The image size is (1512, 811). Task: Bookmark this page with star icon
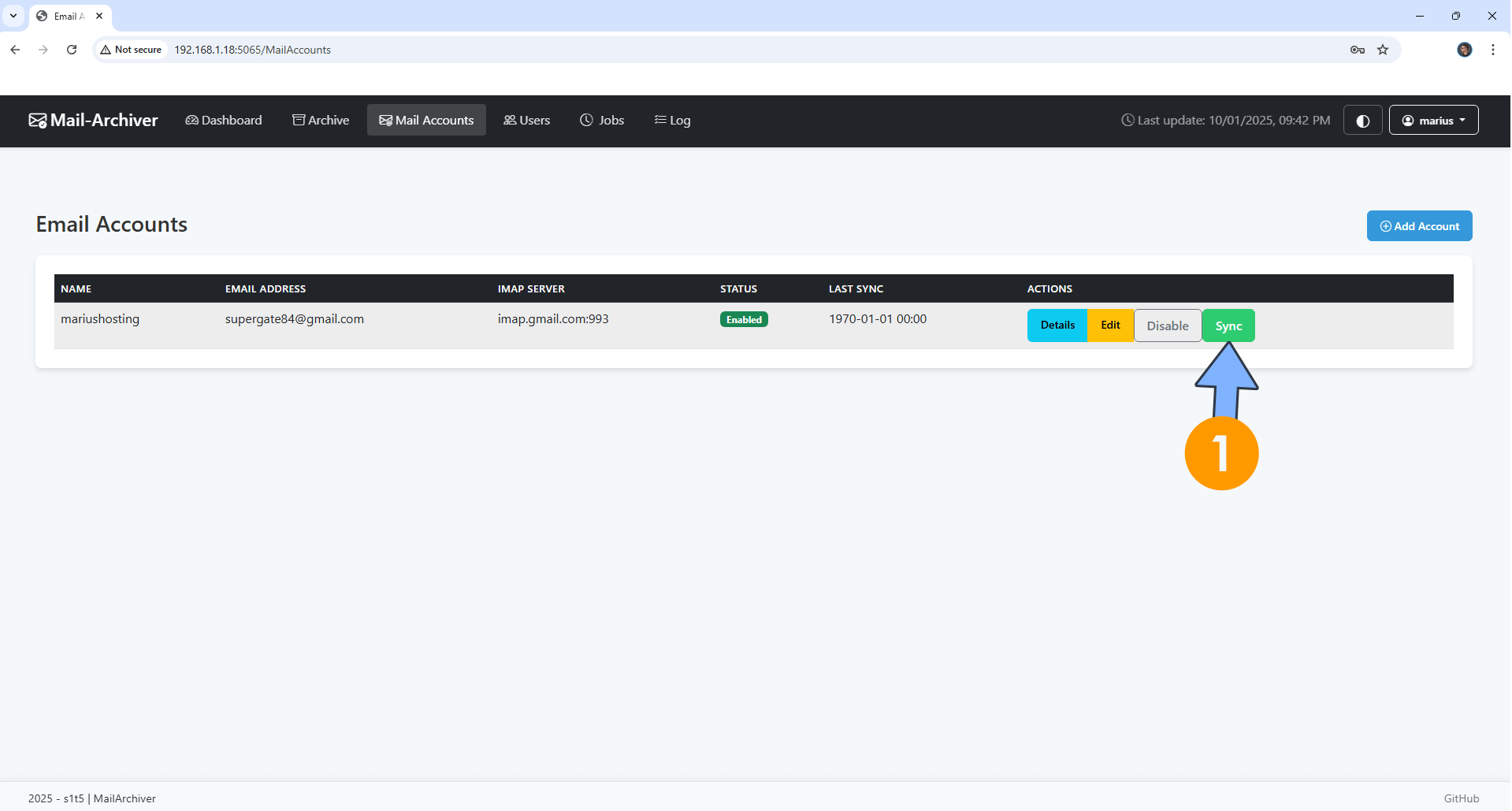tap(1383, 50)
